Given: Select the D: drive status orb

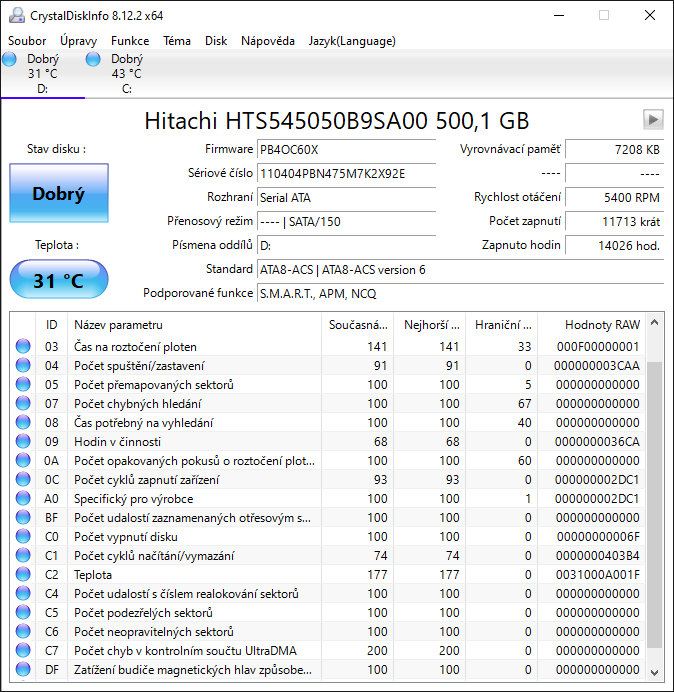Looking at the screenshot, I should [x=10, y=60].
